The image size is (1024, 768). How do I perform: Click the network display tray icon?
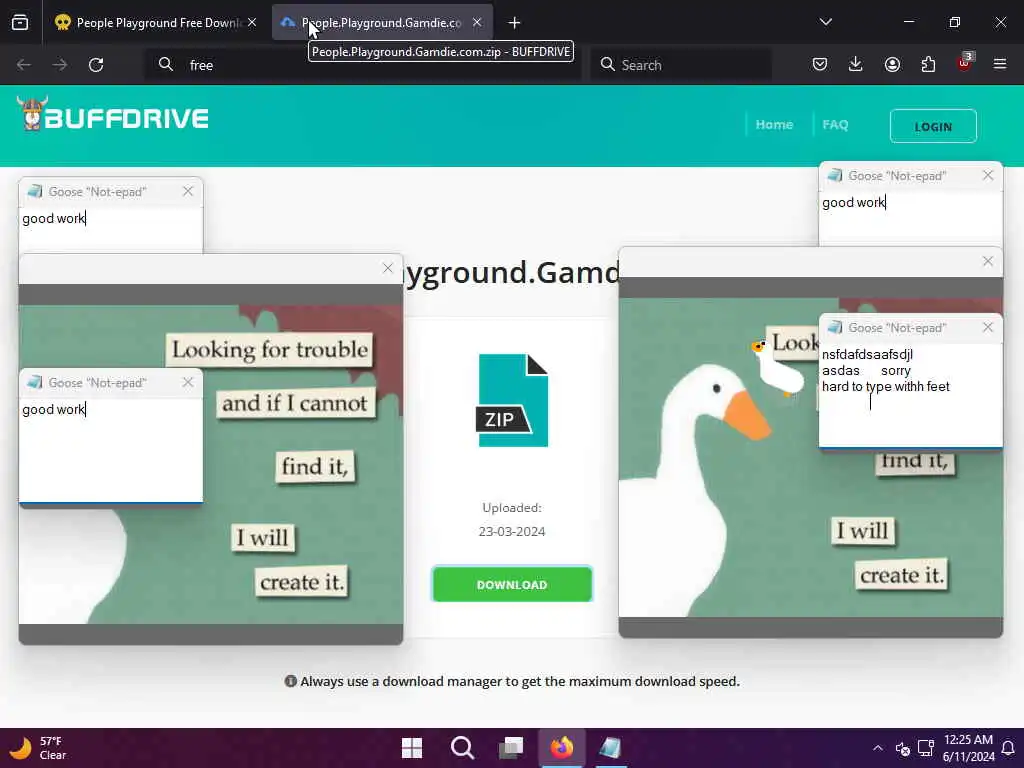tap(925, 748)
